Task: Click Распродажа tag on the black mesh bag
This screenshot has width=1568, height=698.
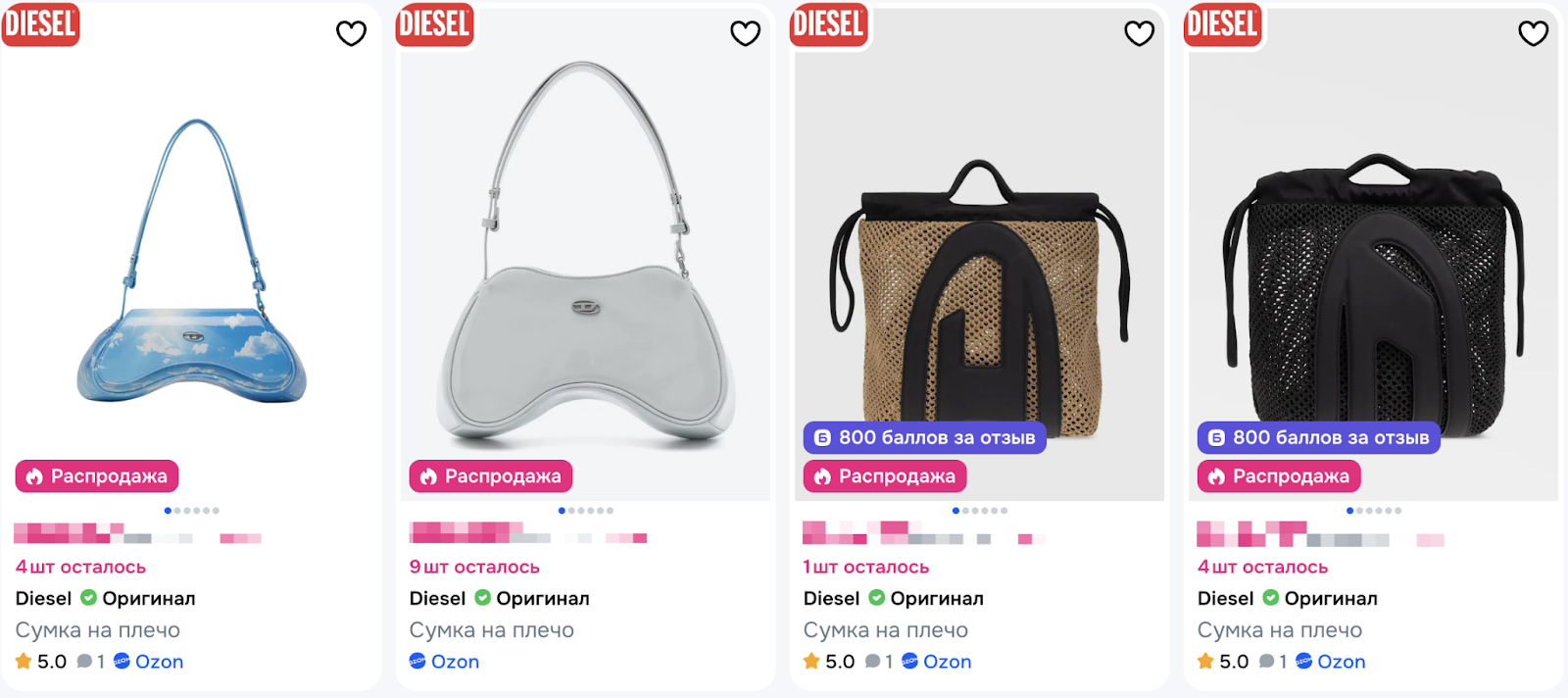Action: point(1279,476)
